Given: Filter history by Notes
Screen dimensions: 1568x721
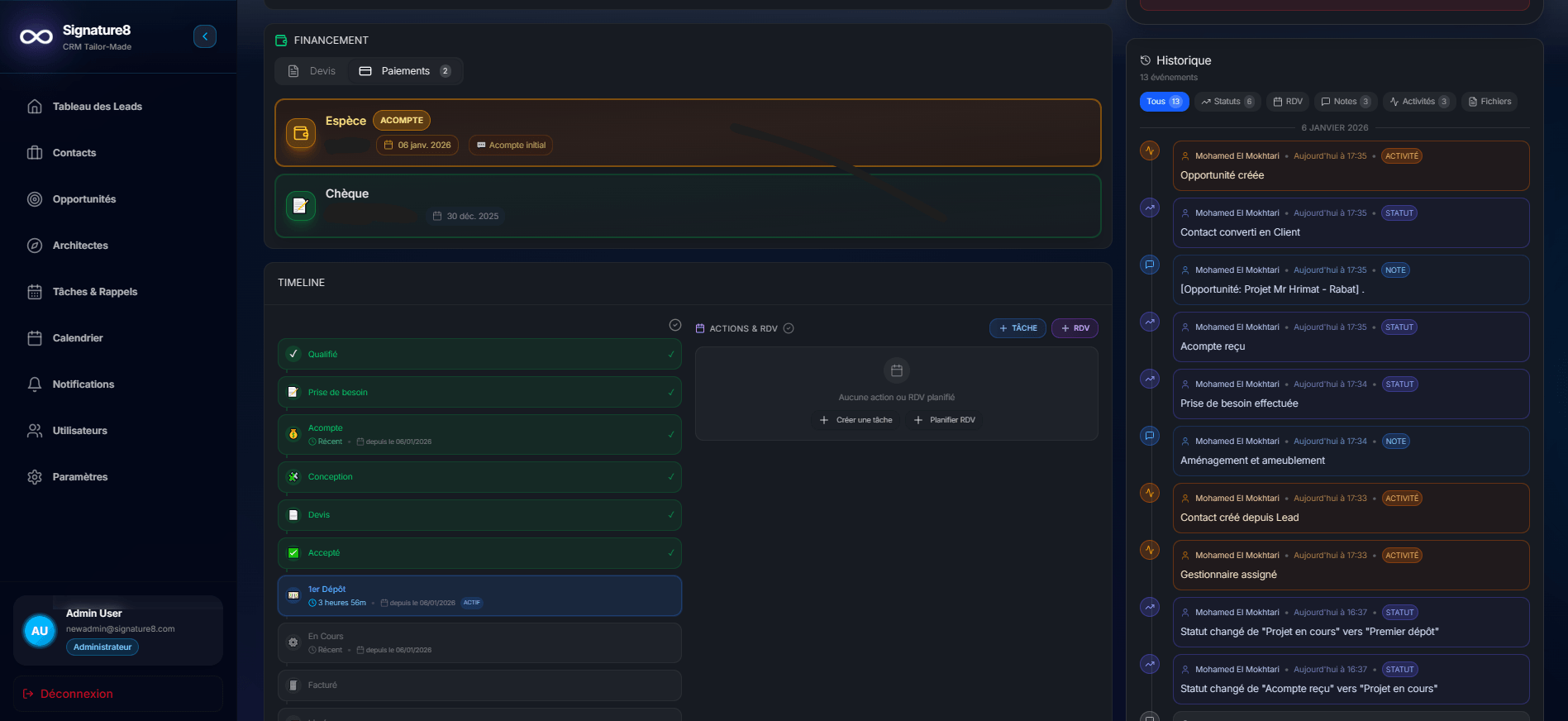Looking at the screenshot, I should coord(1345,102).
